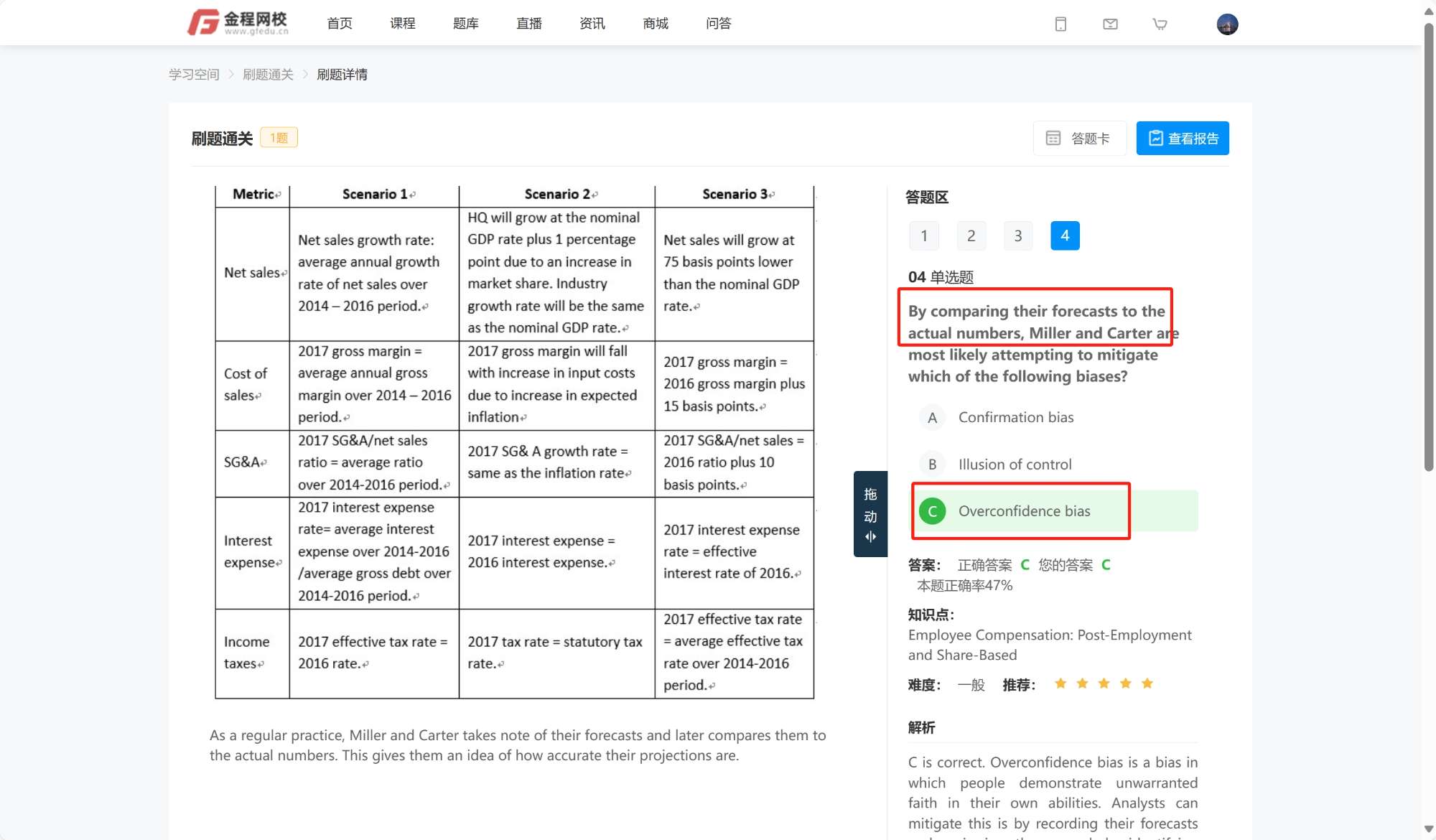Click breadcrumb chevron after 学习空间

(231, 75)
